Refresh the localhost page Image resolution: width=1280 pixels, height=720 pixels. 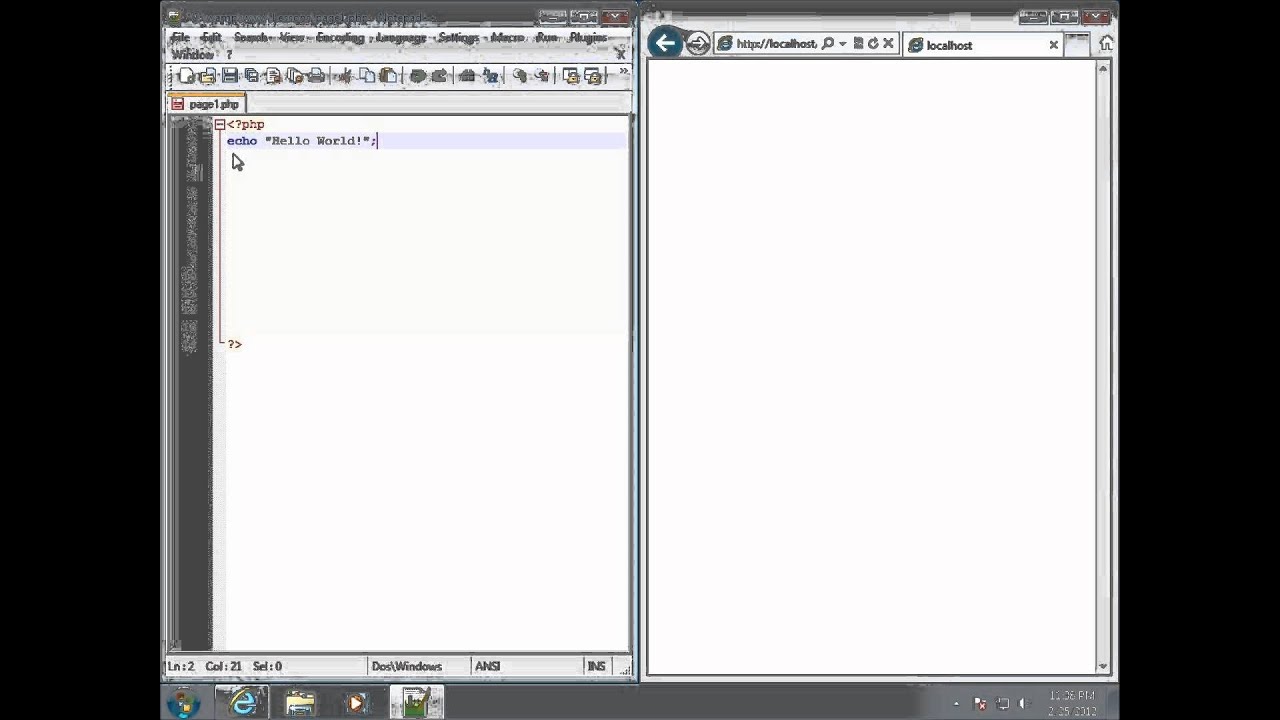click(873, 44)
